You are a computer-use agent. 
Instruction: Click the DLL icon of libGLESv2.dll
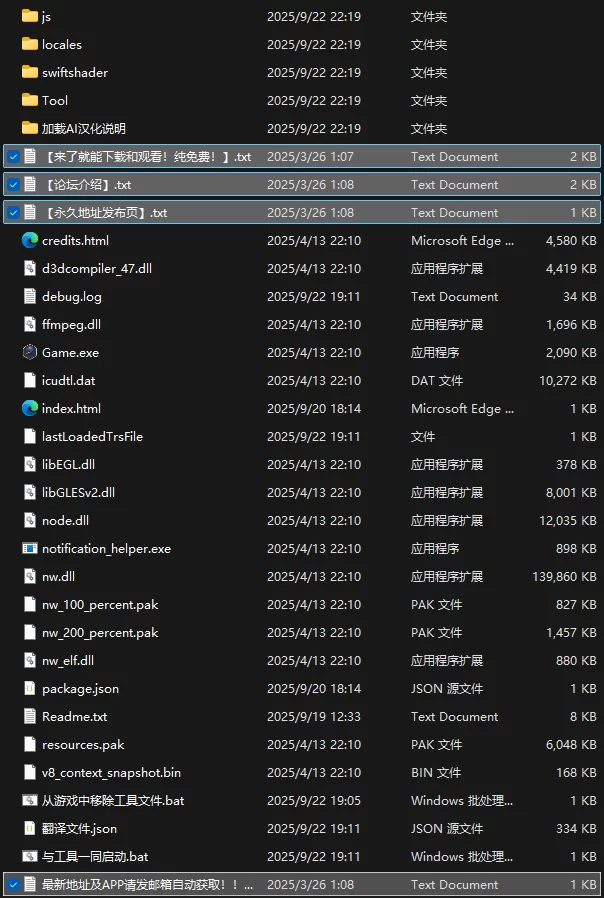pyautogui.click(x=30, y=493)
